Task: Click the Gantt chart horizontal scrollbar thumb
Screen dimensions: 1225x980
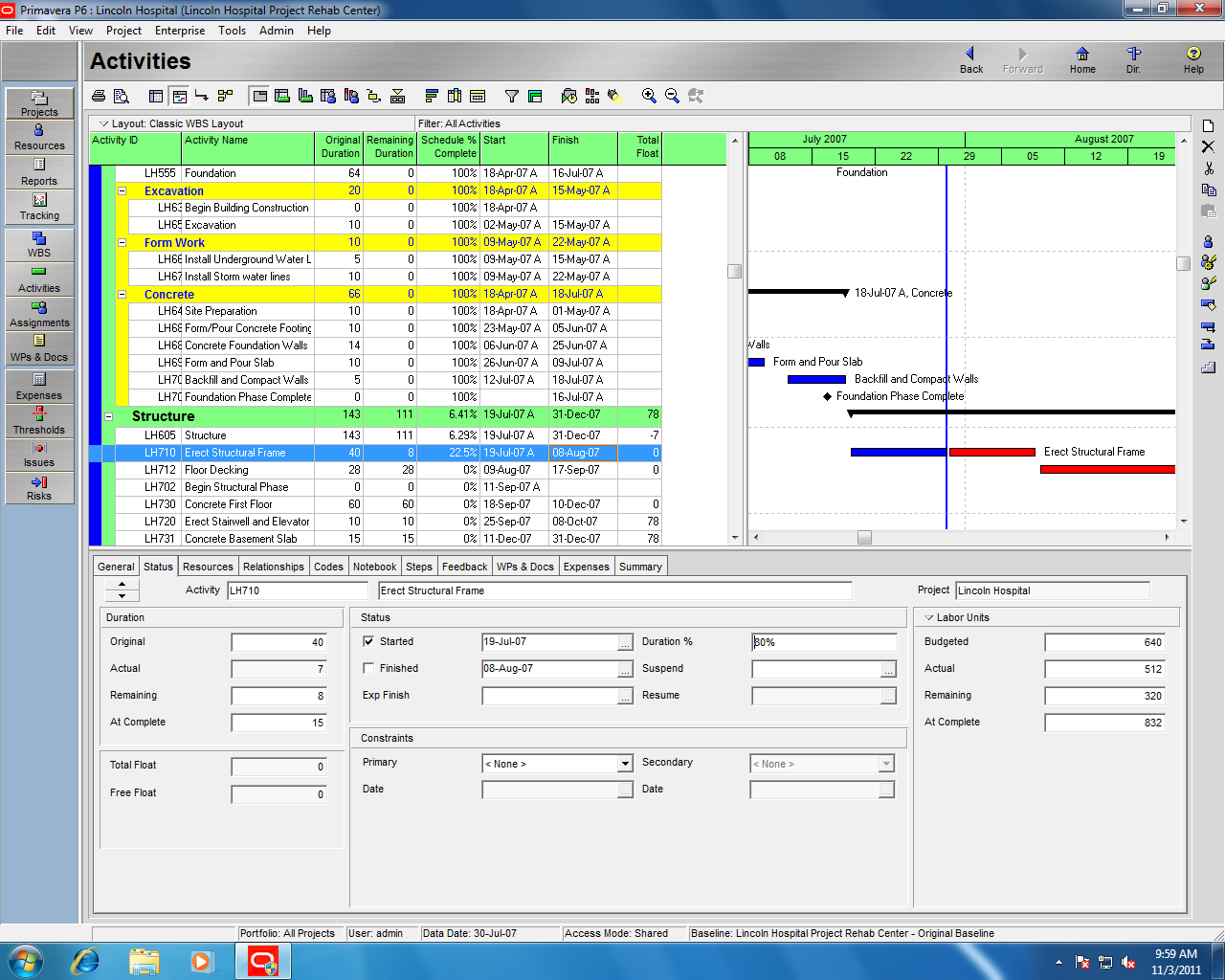Action: pos(864,538)
